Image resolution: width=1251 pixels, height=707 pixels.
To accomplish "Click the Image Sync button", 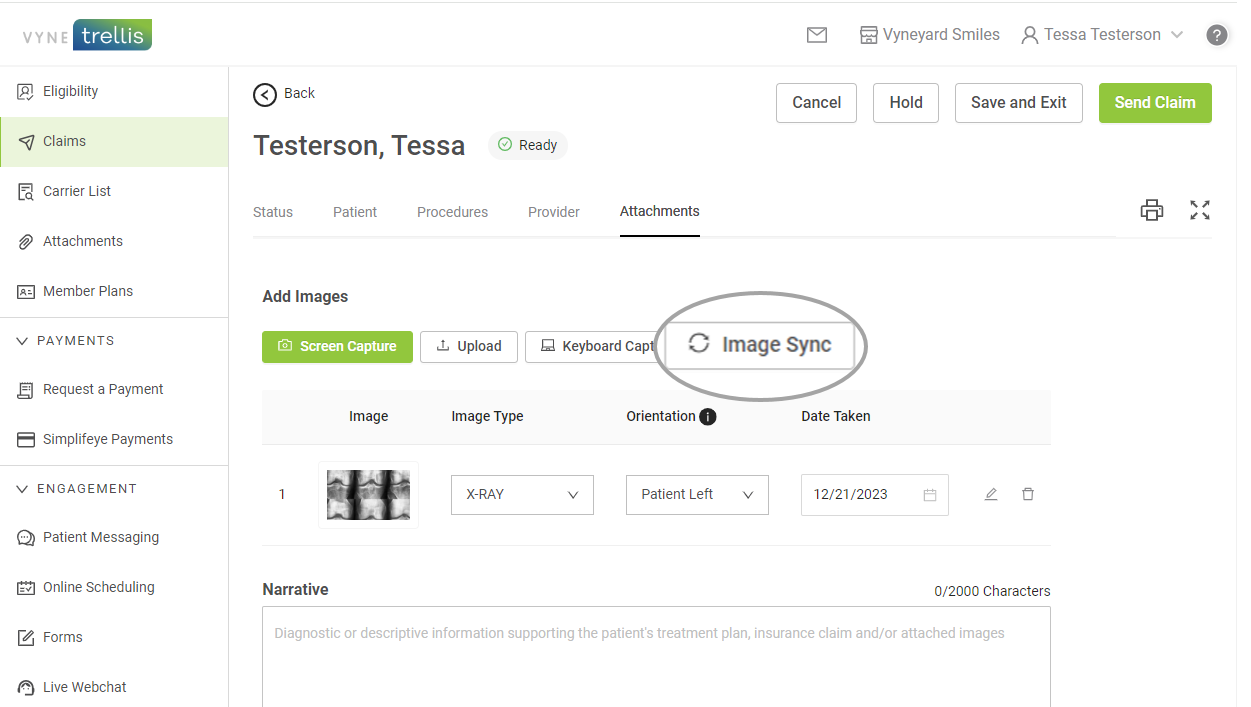I will [x=761, y=345].
